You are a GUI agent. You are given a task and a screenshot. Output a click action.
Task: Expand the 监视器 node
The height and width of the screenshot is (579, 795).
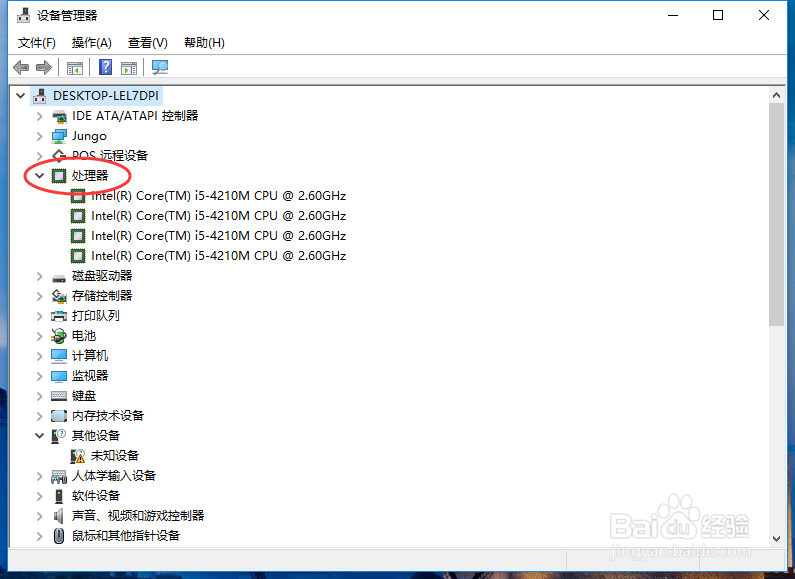(40, 376)
